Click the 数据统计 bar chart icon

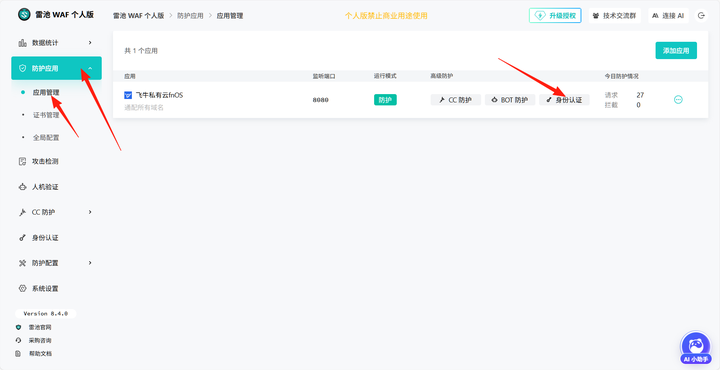[x=22, y=43]
